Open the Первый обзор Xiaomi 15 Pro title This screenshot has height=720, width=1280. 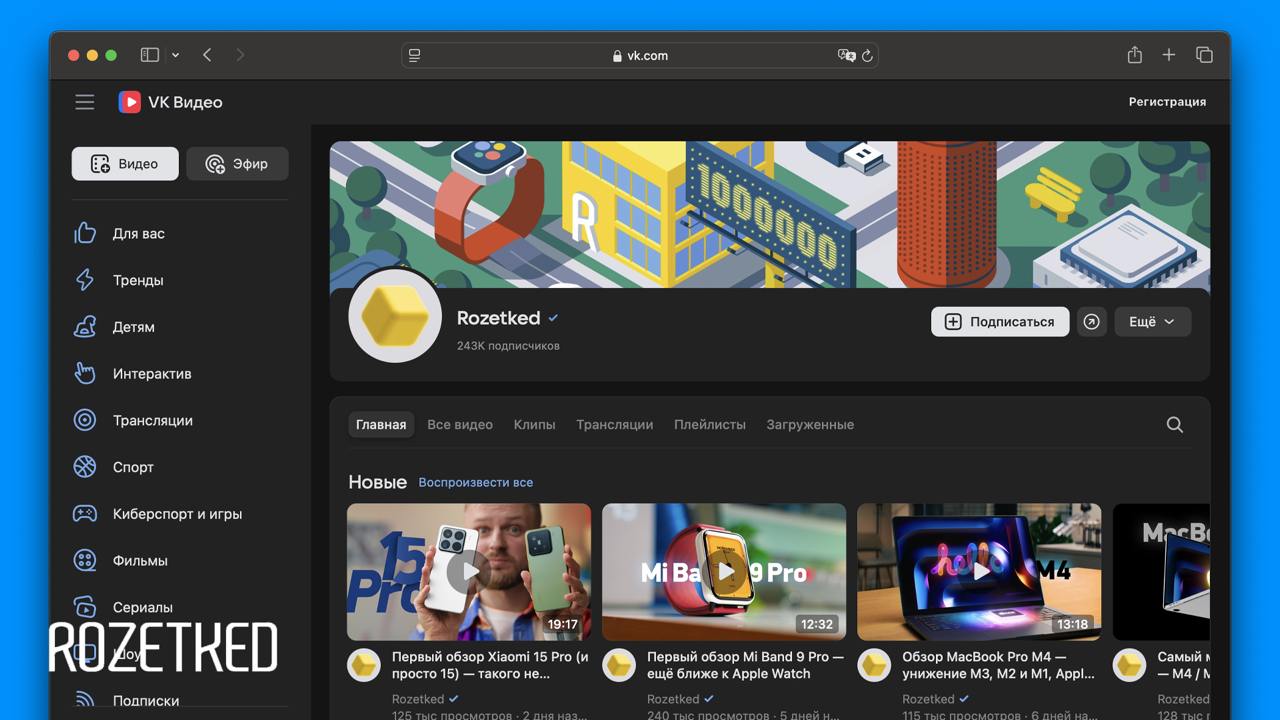click(490, 665)
